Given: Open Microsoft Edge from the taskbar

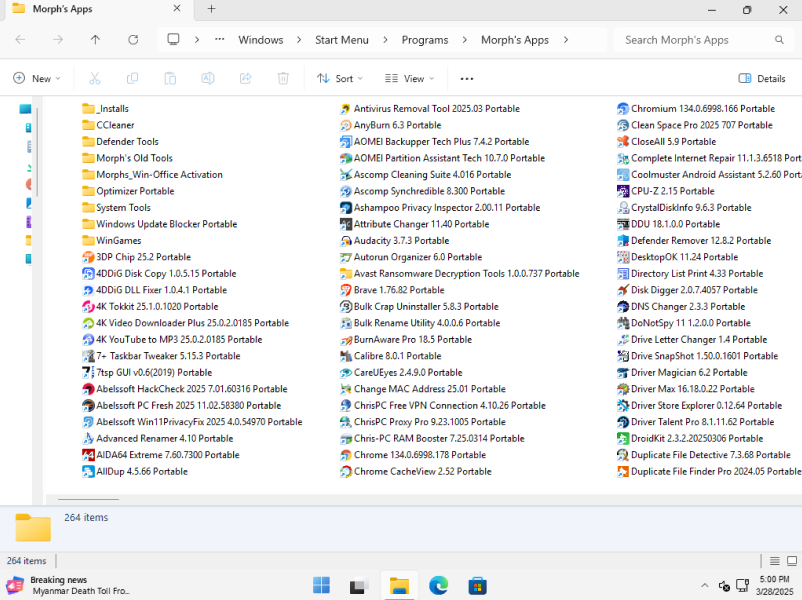Looking at the screenshot, I should (438, 585).
